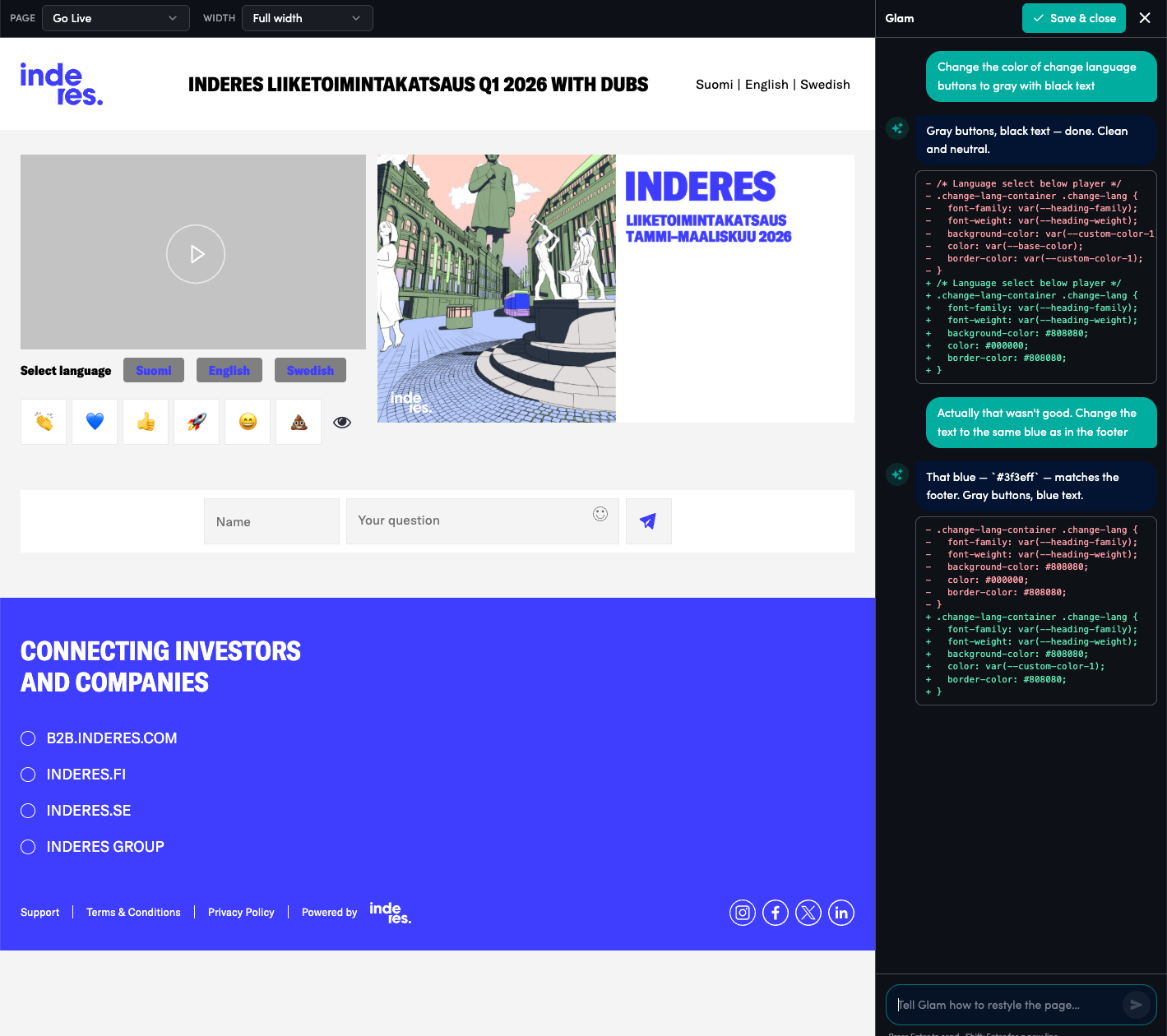The height and width of the screenshot is (1036, 1167).
Task: Click the page title 'INDERES LIIKETOIMINTAKATSAUS Q1 2026 WITH DUBS'
Action: point(418,85)
